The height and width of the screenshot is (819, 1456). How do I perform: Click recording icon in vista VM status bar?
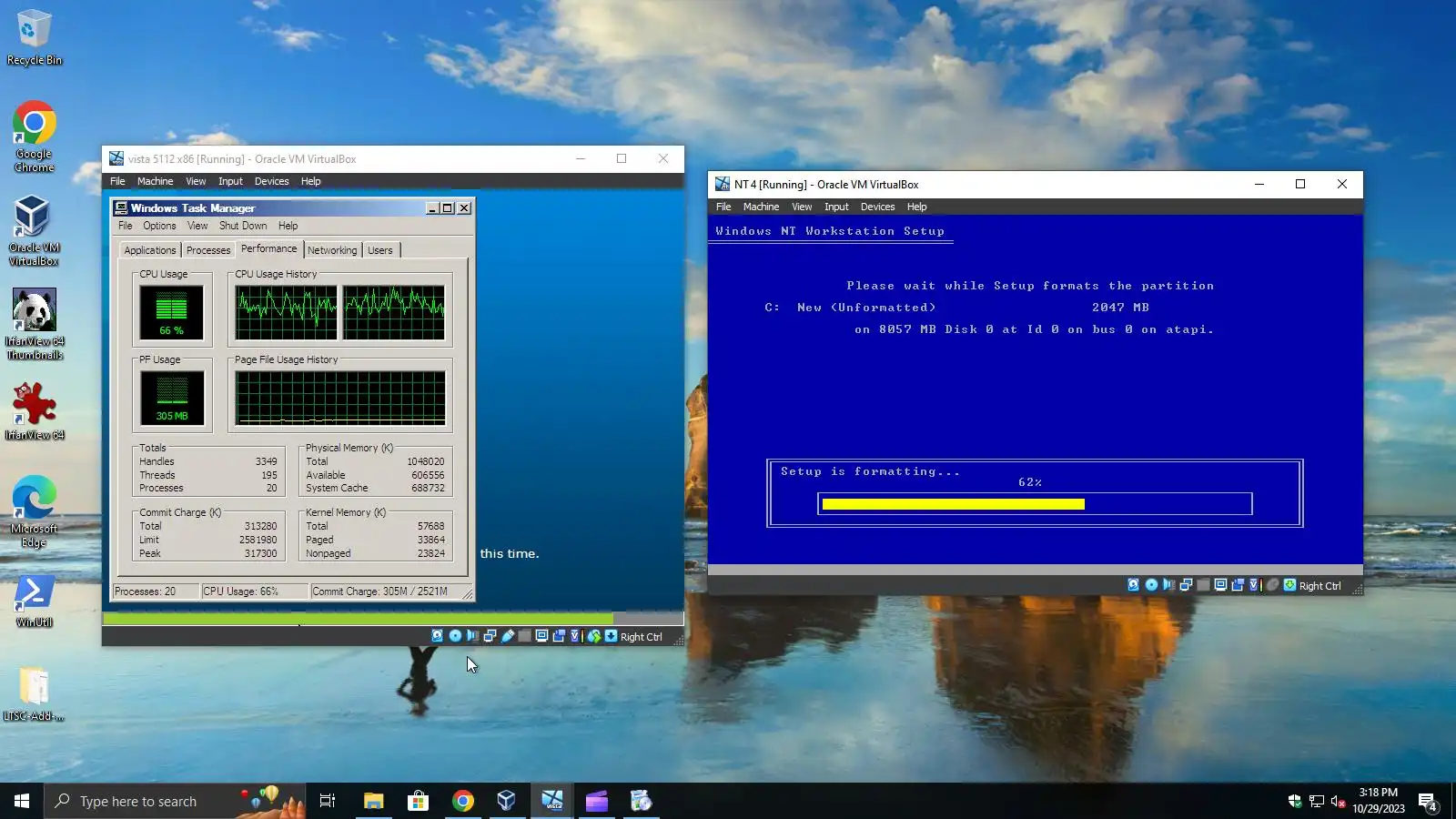coord(559,636)
